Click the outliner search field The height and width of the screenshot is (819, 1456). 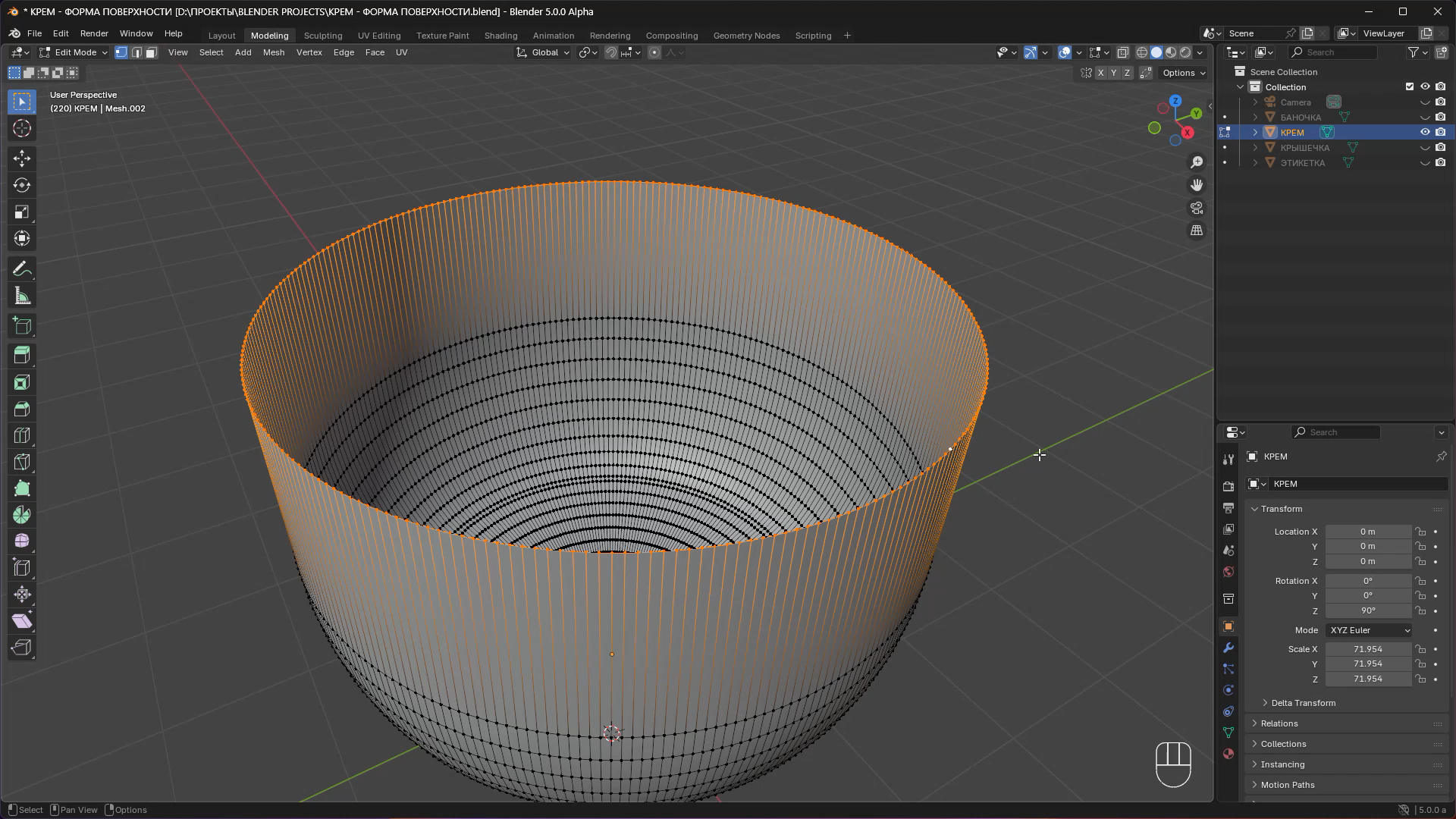[x=1333, y=52]
